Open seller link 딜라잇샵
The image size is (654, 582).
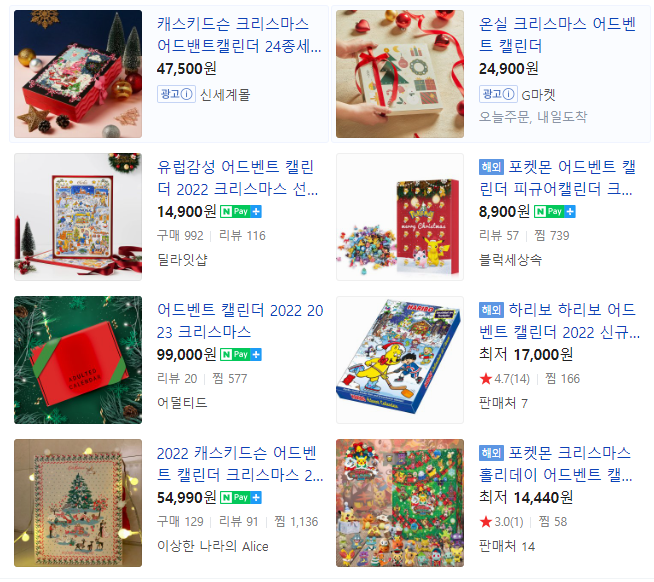point(182,260)
